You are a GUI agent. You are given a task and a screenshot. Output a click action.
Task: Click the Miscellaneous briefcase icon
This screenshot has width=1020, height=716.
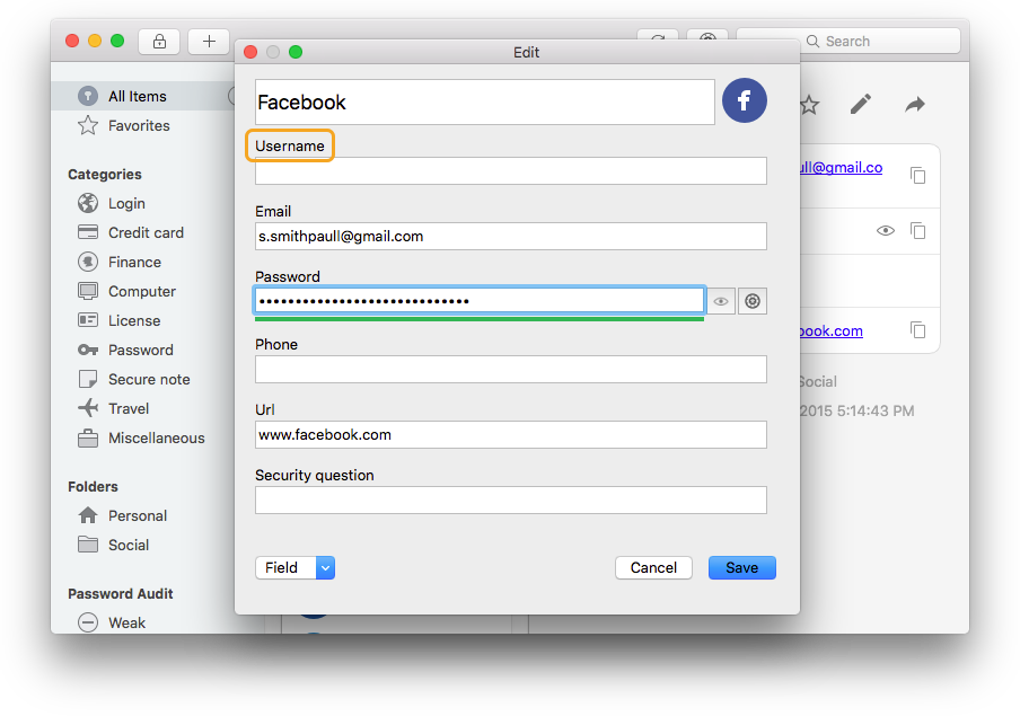88,438
